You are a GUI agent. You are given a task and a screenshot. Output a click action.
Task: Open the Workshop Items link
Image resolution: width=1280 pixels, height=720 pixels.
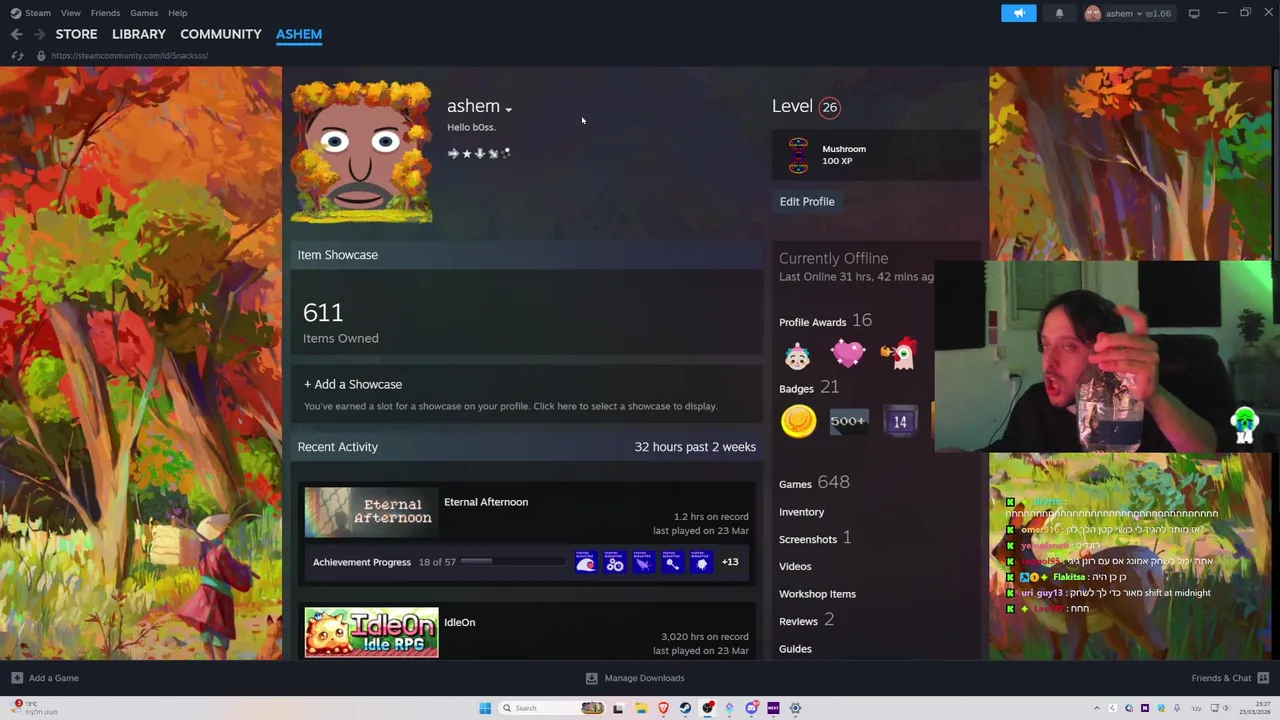tap(817, 594)
